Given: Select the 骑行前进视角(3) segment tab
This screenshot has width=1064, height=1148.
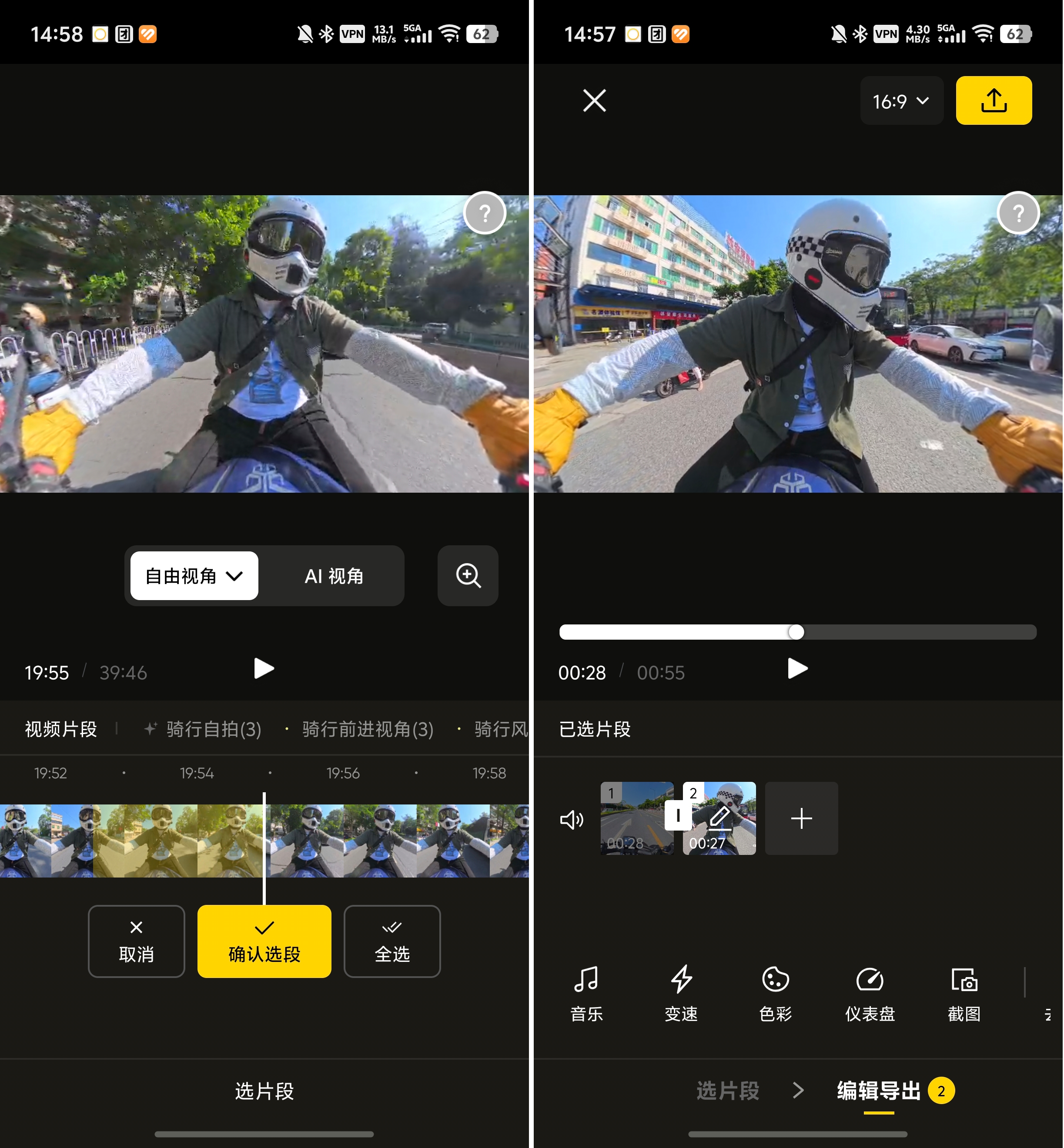Looking at the screenshot, I should click(x=367, y=729).
